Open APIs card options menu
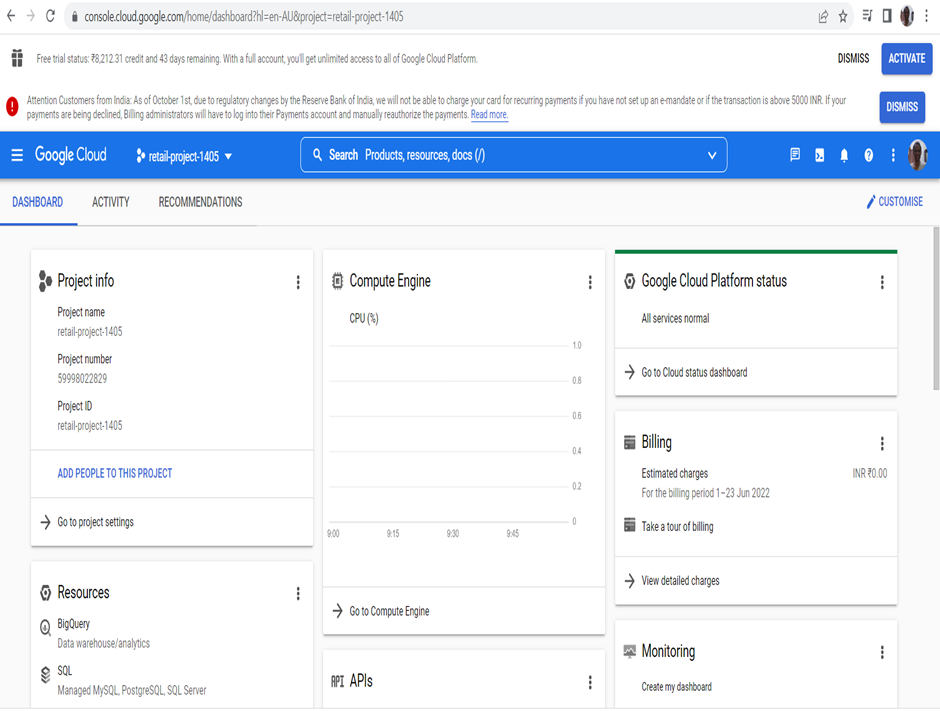Screen dimensions: 940x711 pos(590,682)
